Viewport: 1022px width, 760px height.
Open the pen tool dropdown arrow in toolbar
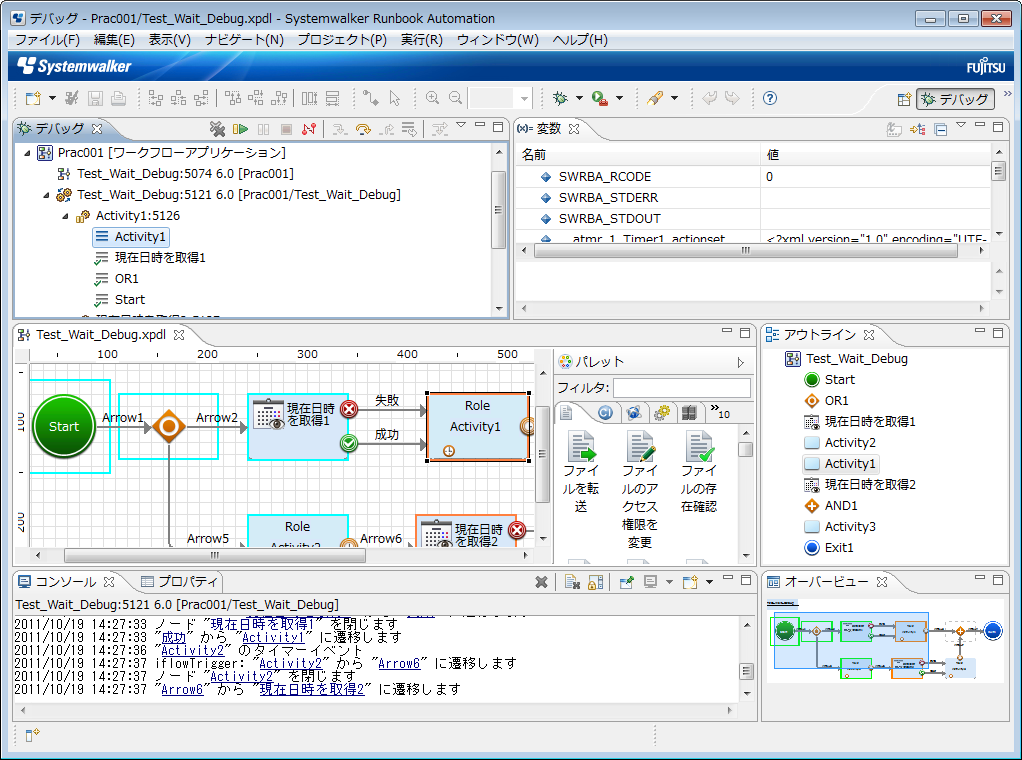pyautogui.click(x=675, y=98)
